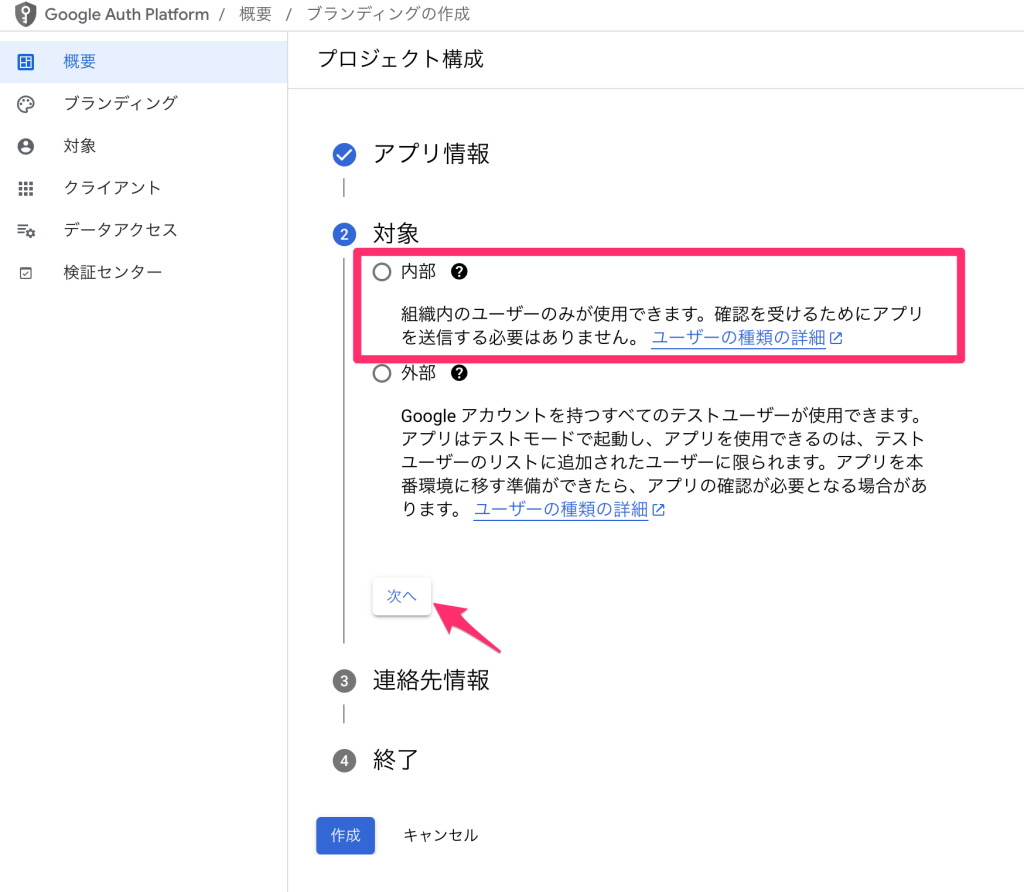Open クライアント in the sidebar menu
Image resolution: width=1024 pixels, height=892 pixels.
[144, 189]
